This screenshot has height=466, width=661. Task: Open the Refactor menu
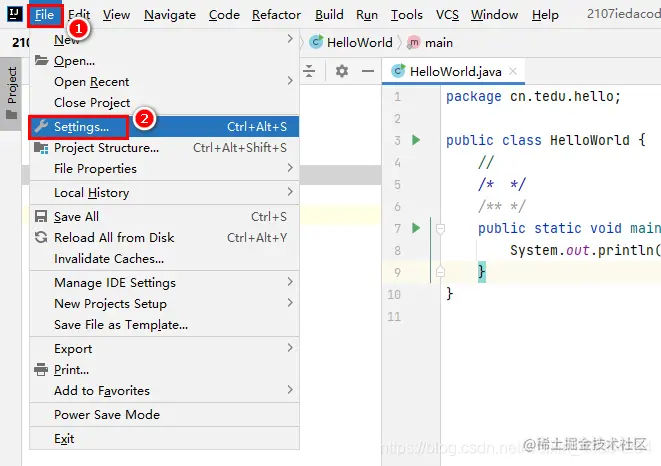tap(277, 15)
